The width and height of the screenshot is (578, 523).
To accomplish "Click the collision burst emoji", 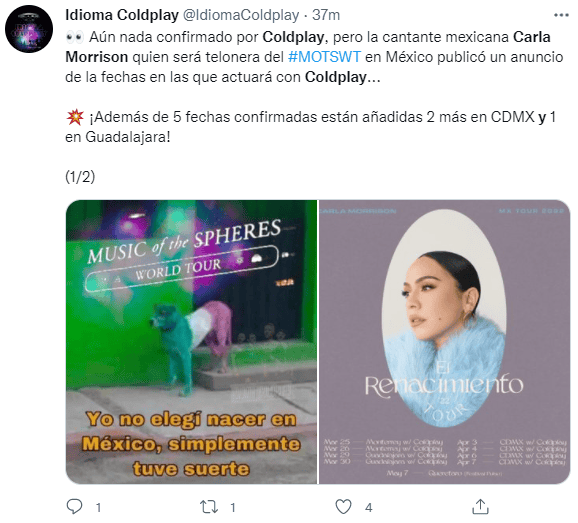I will click(x=75, y=117).
